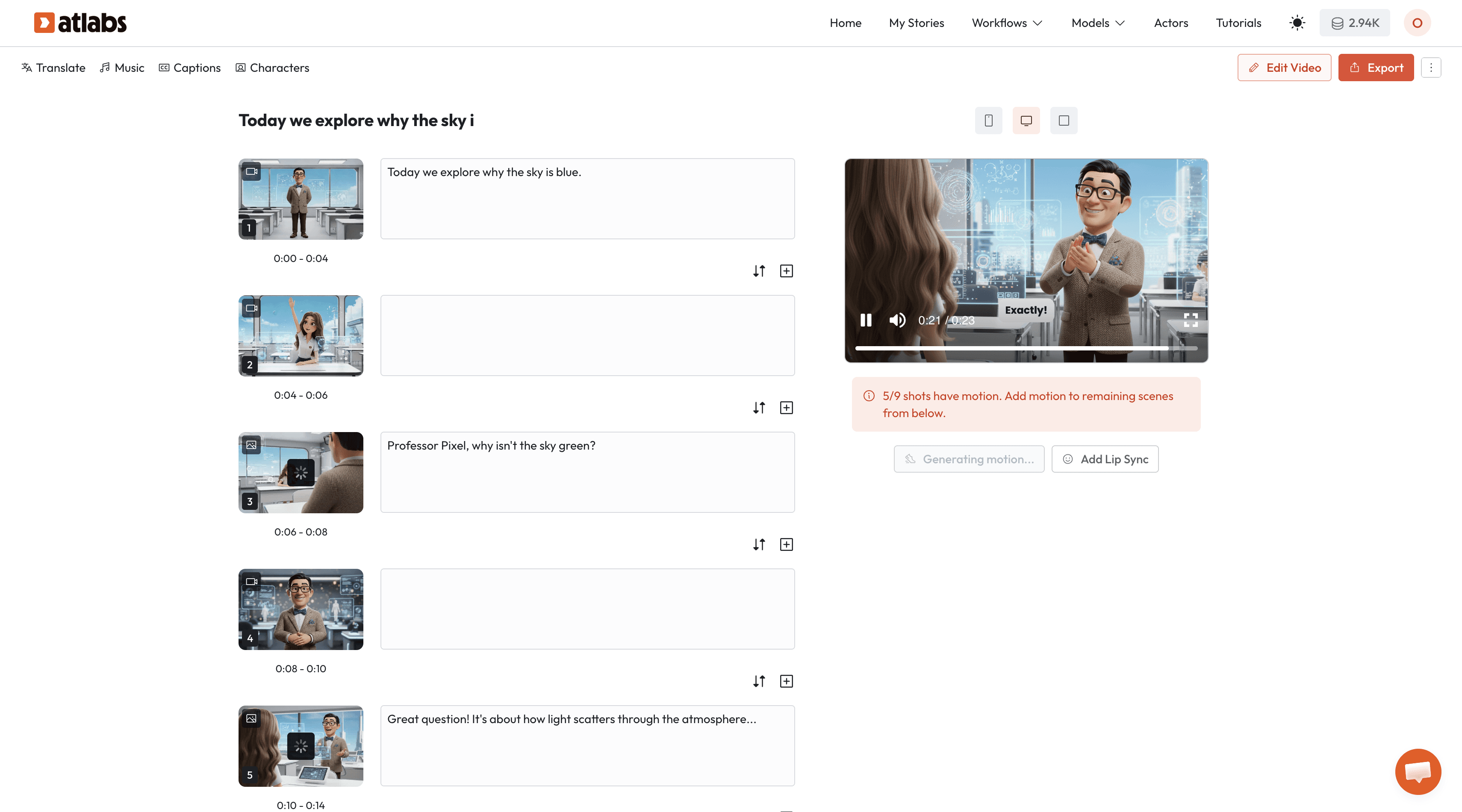
Task: Click the Export button
Action: click(1376, 68)
